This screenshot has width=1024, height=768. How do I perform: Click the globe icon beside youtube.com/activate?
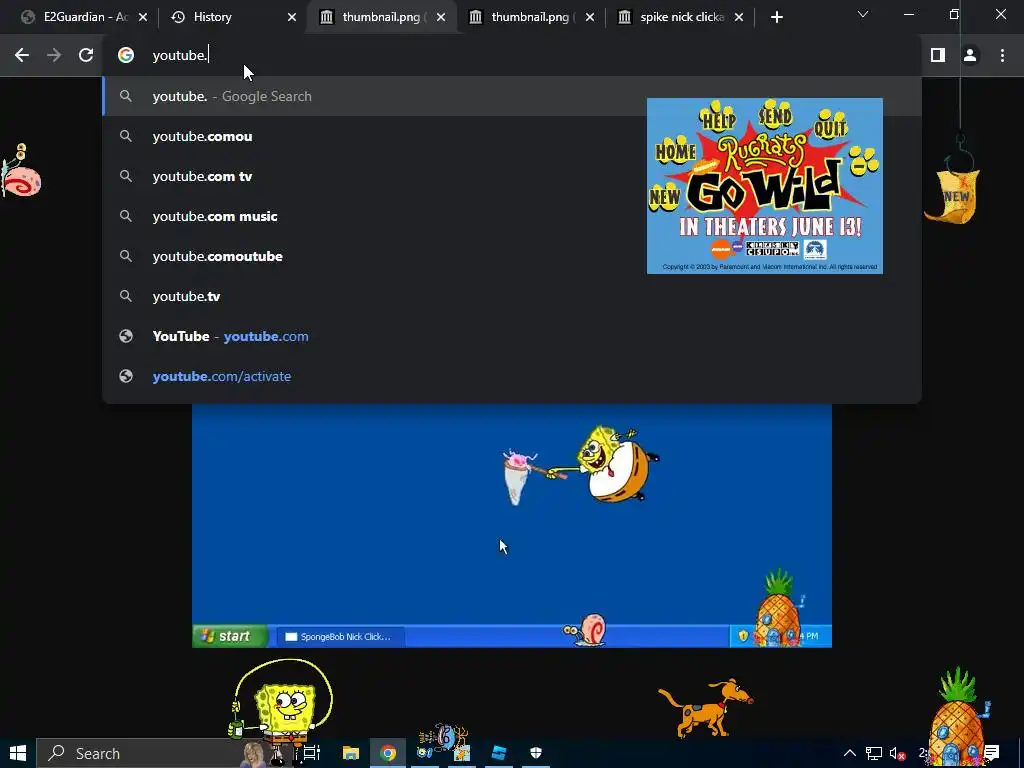[126, 376]
